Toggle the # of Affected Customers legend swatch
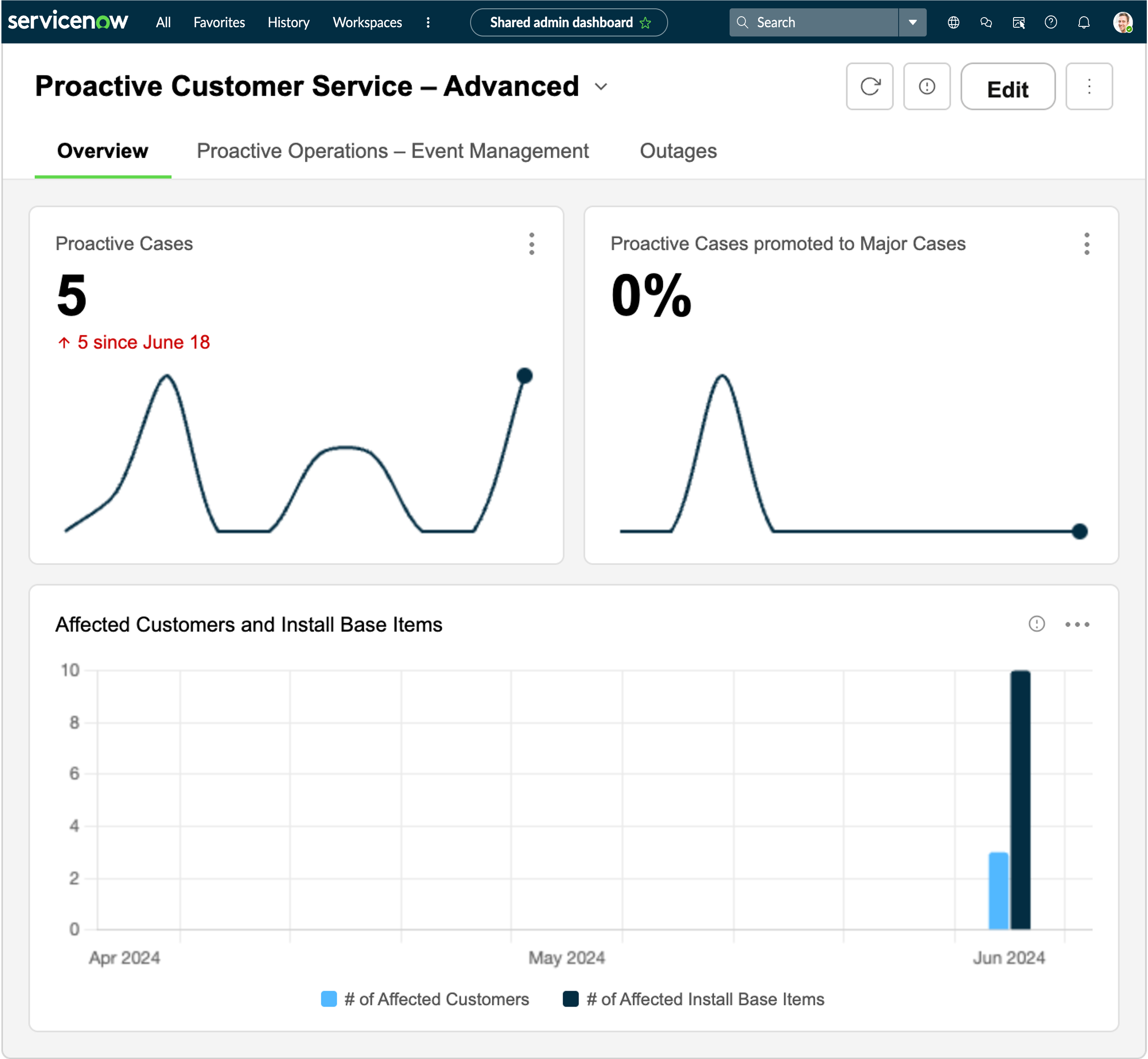1148x1059 pixels. click(329, 999)
